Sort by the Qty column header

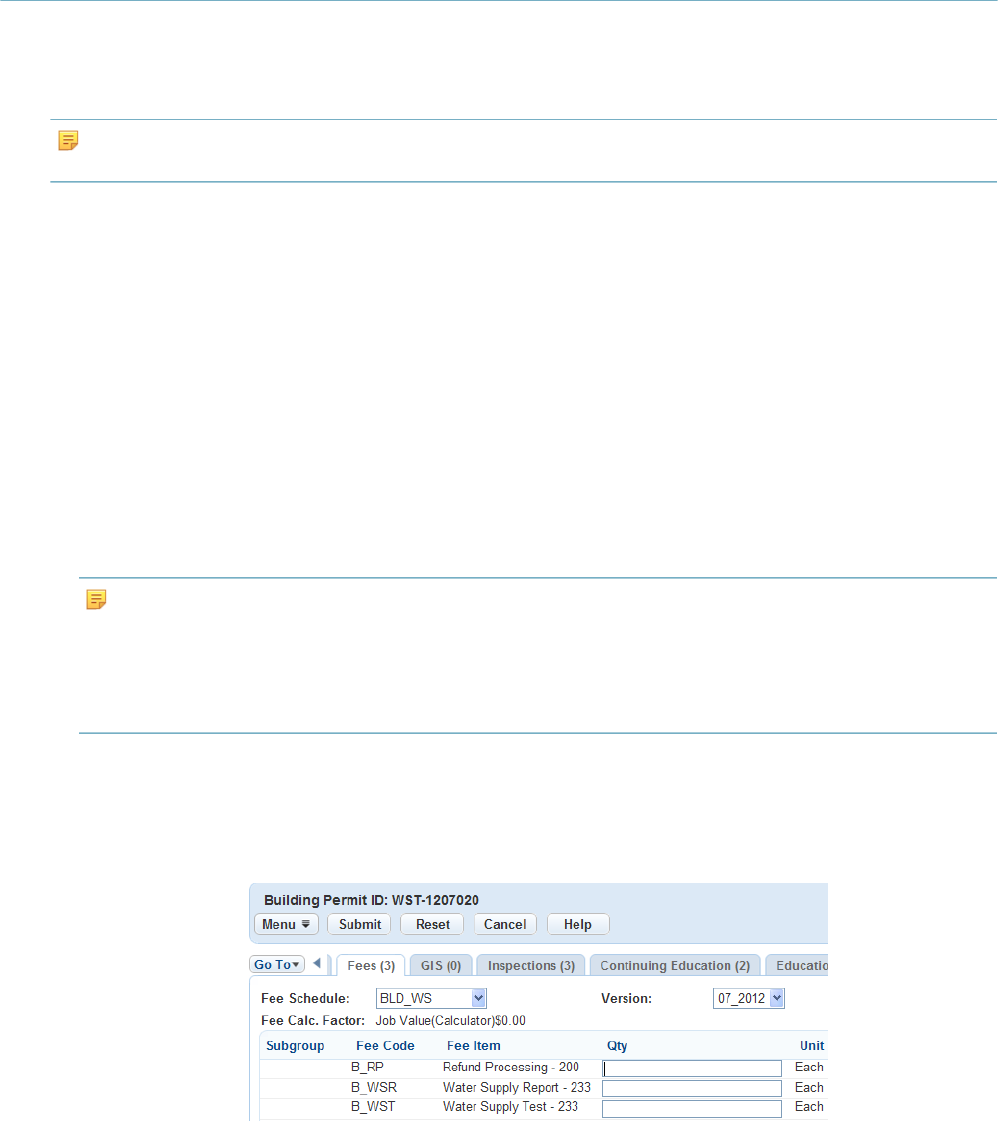pyautogui.click(x=617, y=1046)
